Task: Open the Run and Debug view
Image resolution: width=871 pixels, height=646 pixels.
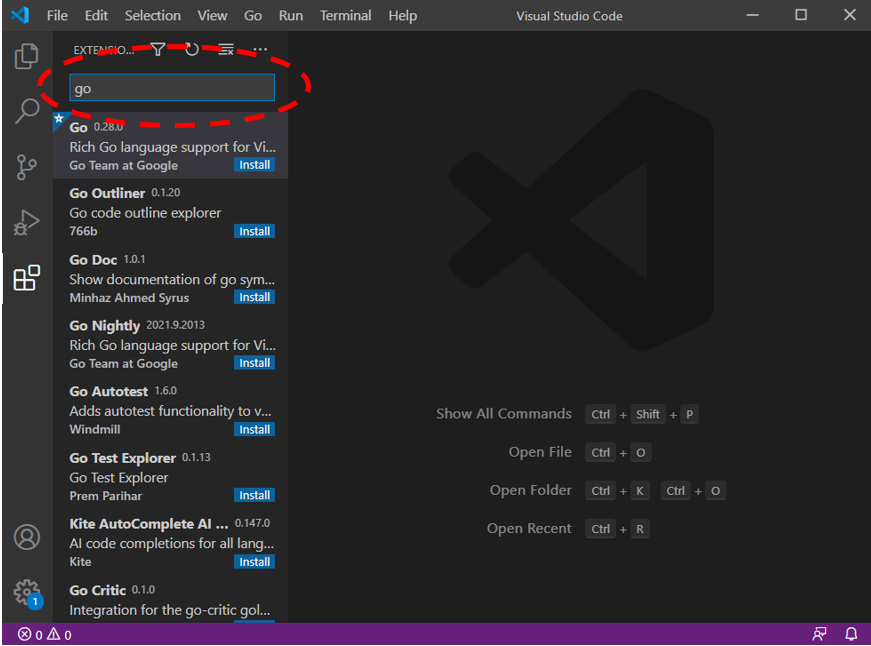Action: (26, 222)
